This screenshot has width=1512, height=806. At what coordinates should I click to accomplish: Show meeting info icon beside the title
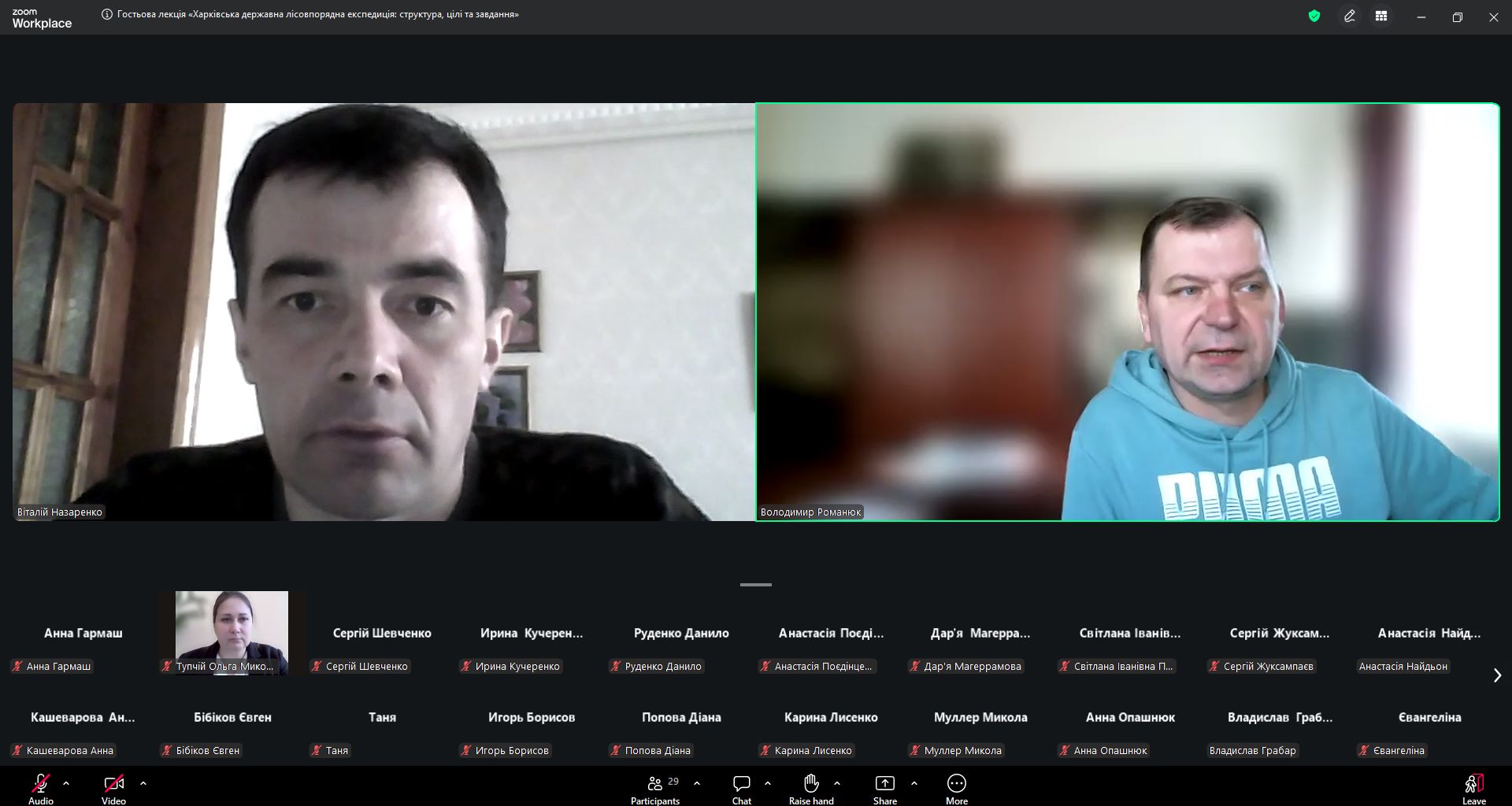(107, 14)
